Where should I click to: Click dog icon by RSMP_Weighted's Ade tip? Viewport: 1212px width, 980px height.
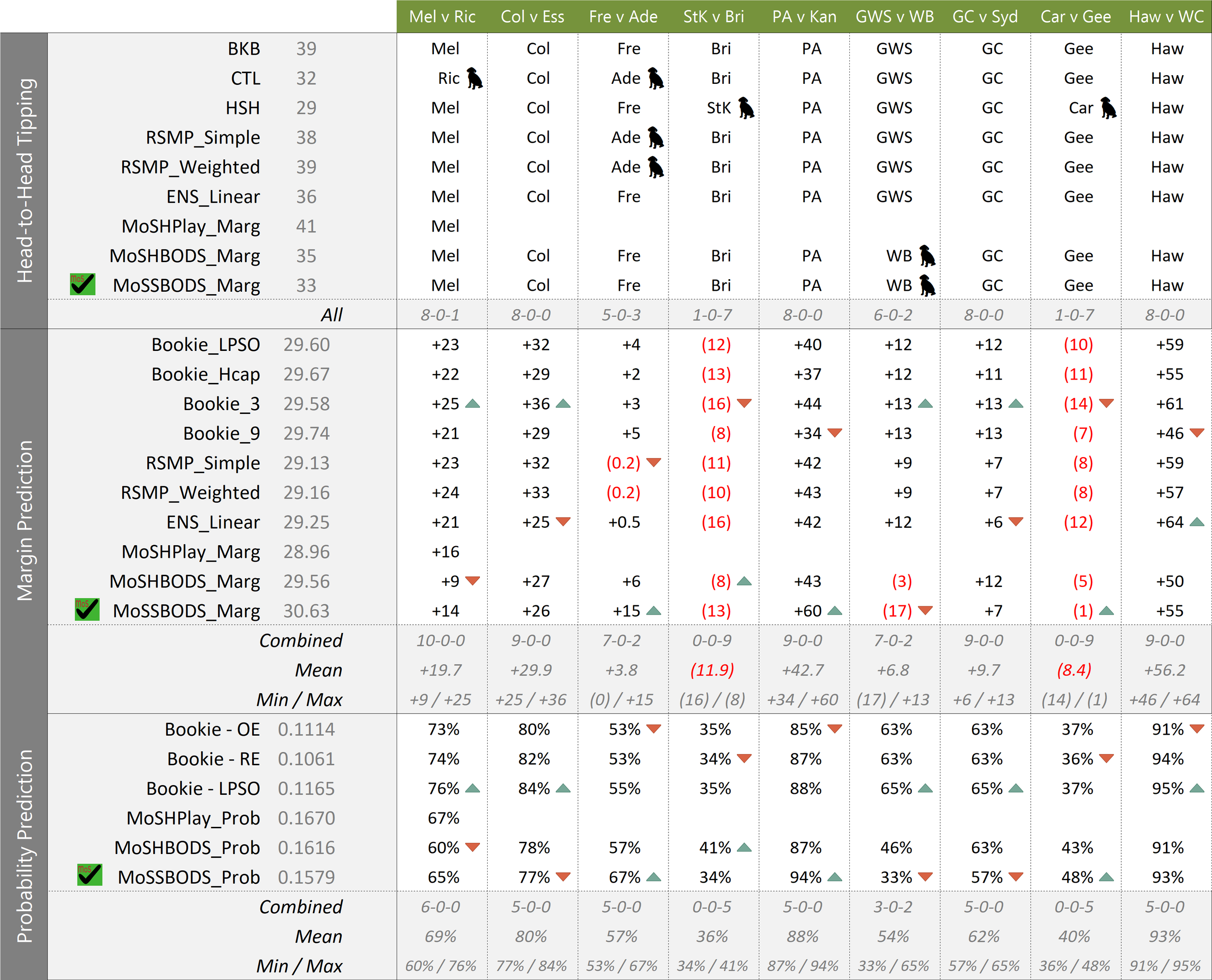click(656, 167)
